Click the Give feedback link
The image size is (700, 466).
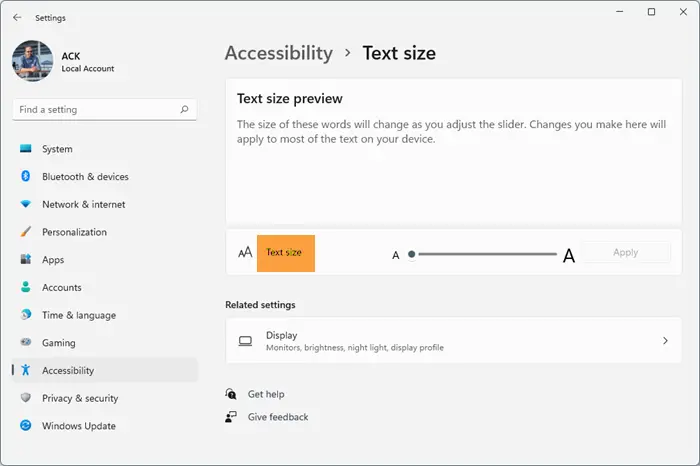tap(278, 417)
